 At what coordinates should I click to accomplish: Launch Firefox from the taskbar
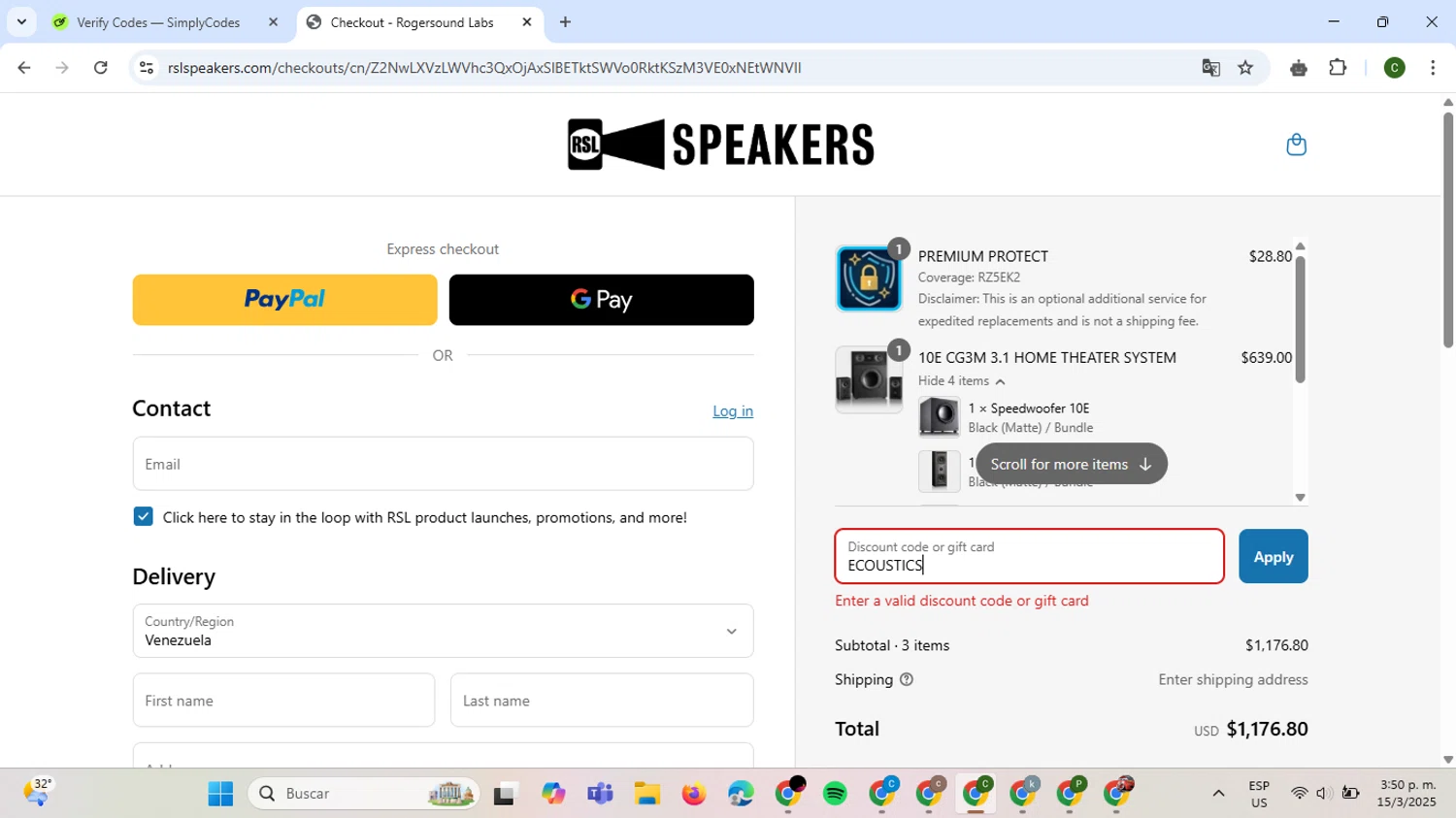[694, 794]
